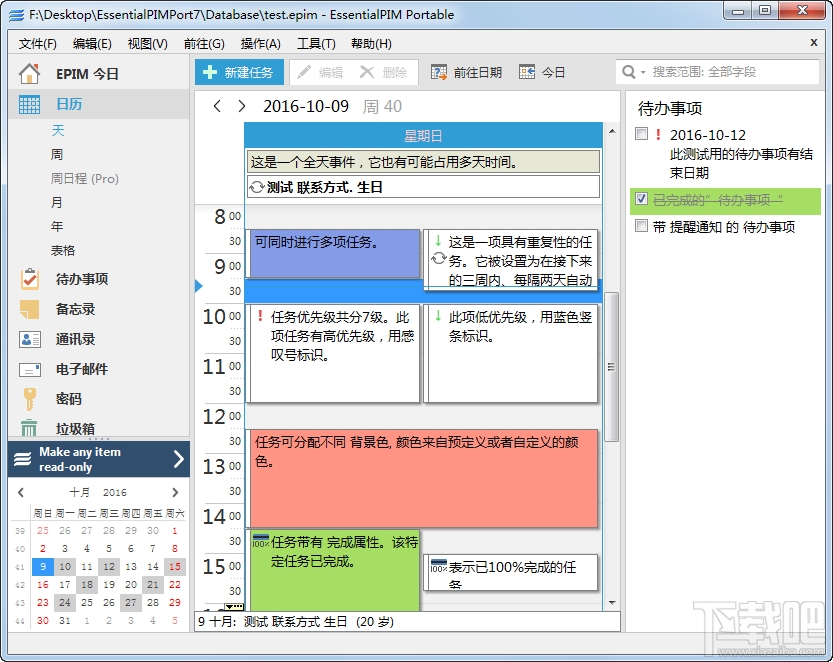Click the 今日 calendar icon

point(527,72)
